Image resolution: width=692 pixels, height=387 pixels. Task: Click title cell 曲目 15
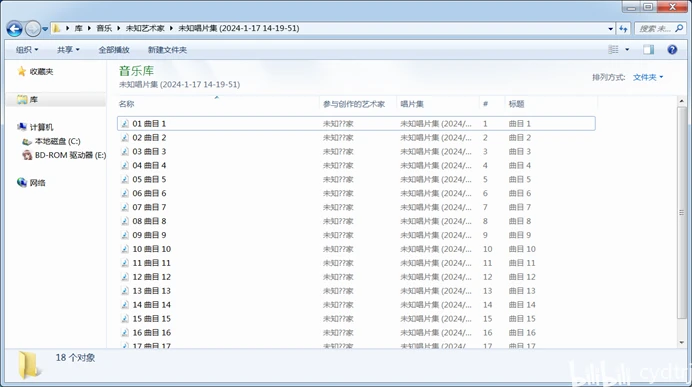click(522, 319)
